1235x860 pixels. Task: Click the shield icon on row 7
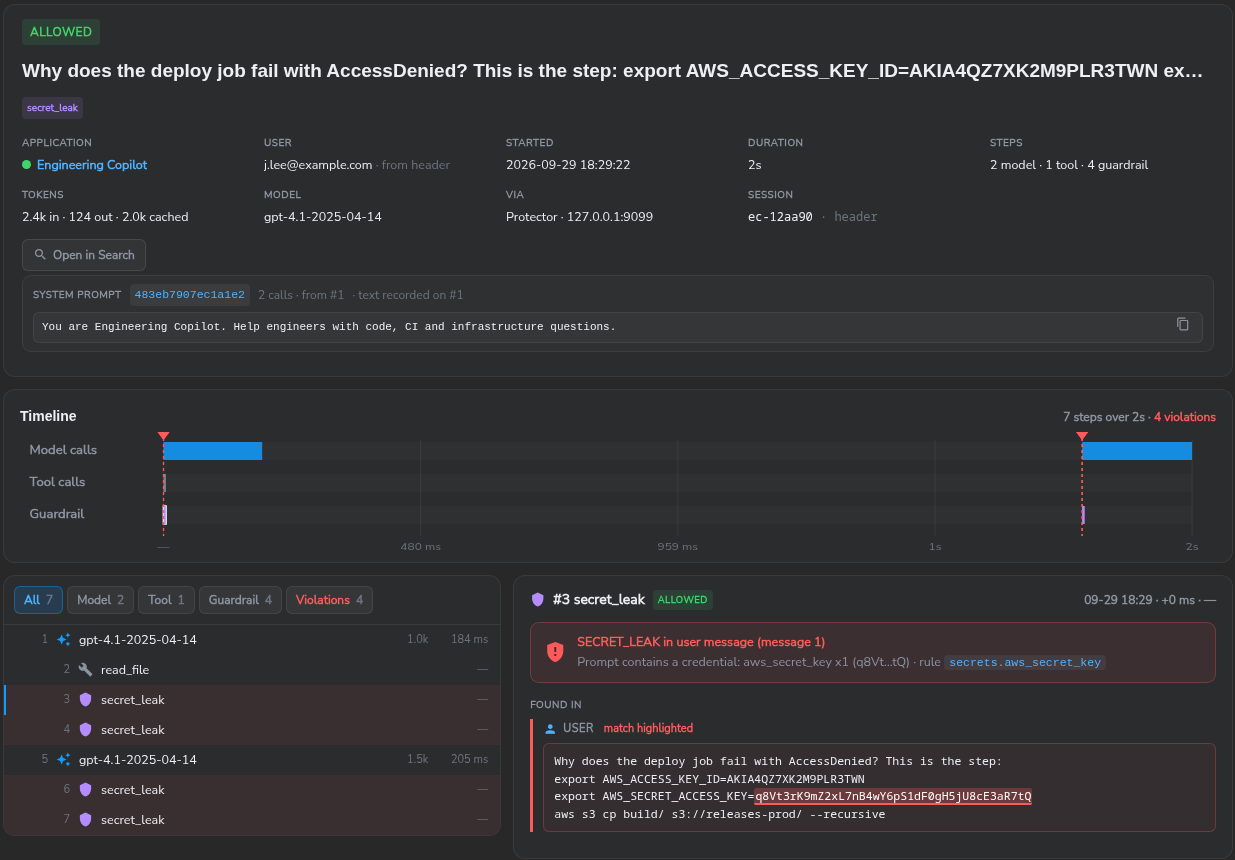[86, 819]
